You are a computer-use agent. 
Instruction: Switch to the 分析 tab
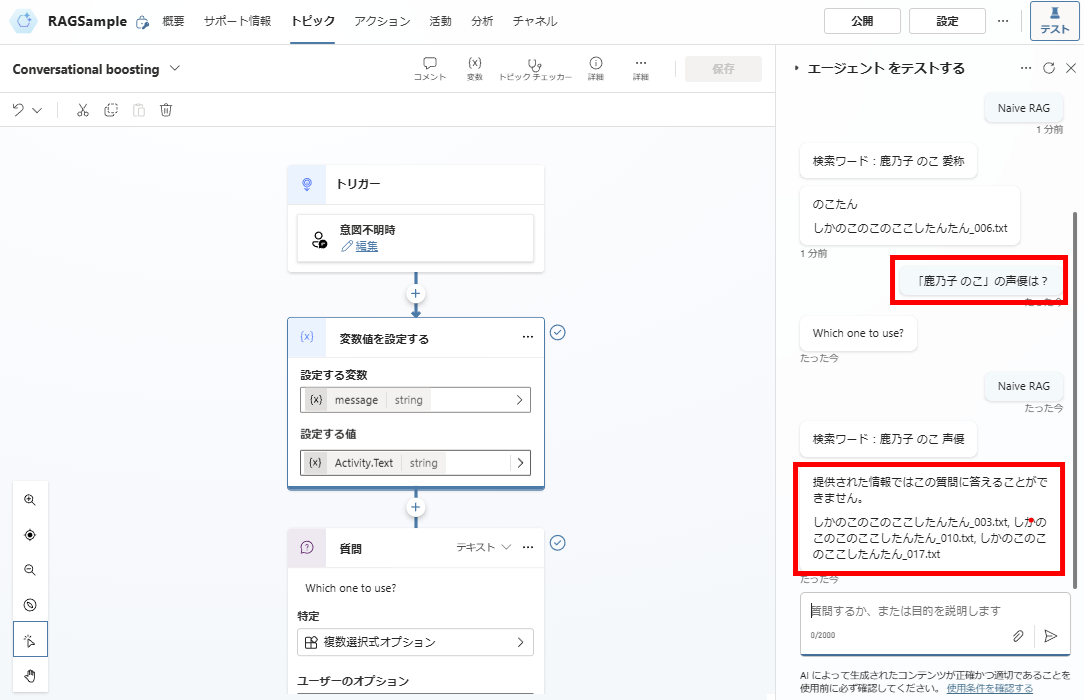pyautogui.click(x=482, y=20)
